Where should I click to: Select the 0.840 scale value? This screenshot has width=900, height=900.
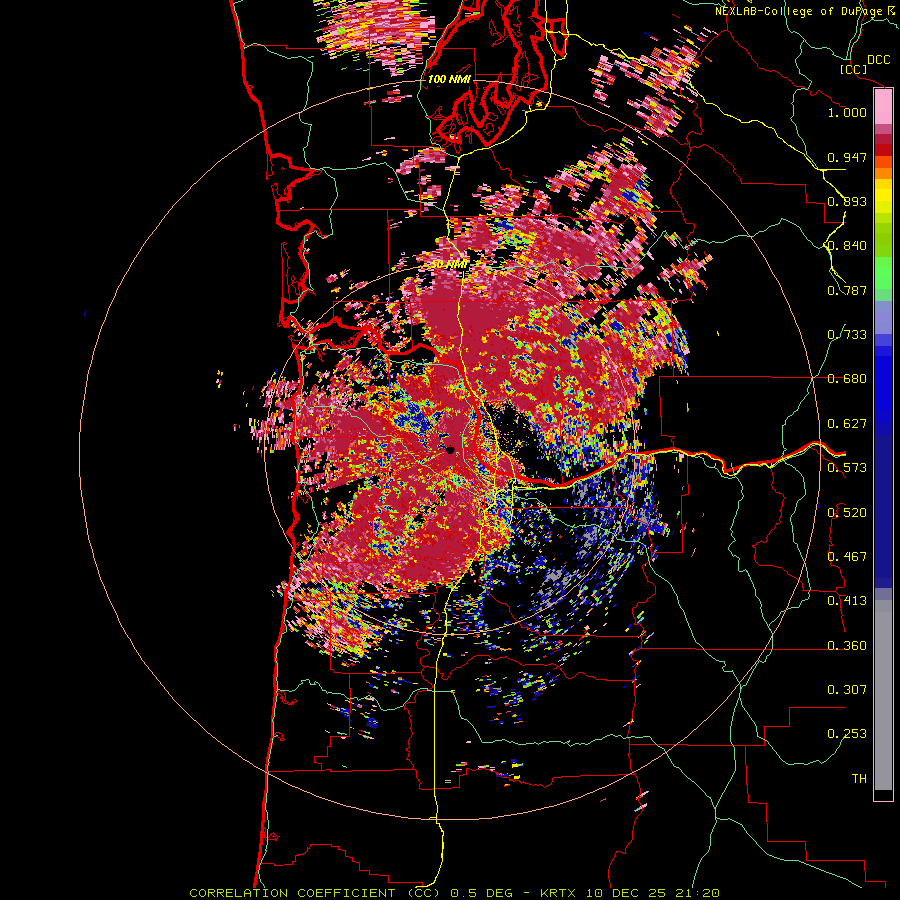tap(847, 246)
